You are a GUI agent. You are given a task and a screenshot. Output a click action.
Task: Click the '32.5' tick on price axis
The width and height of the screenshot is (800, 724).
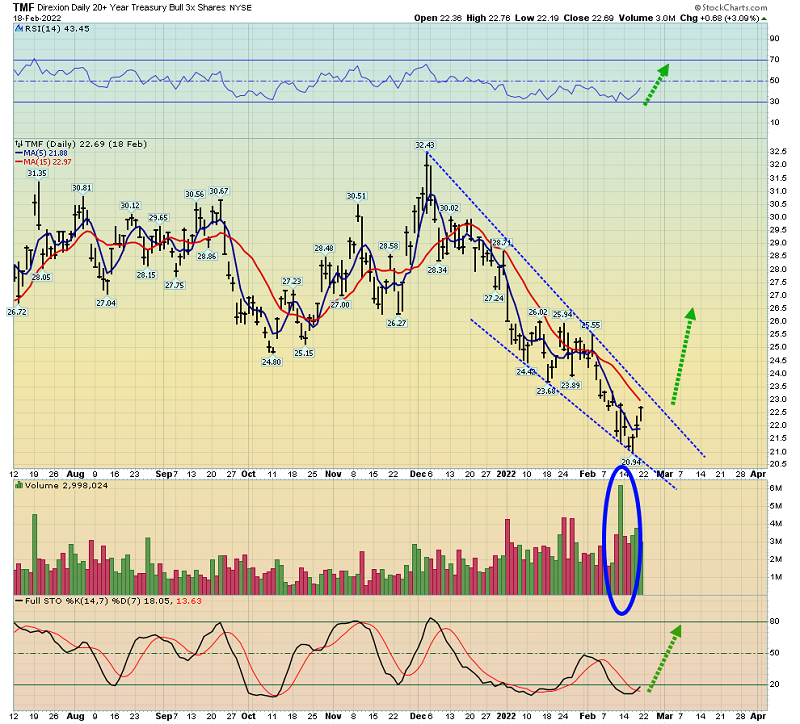(x=778, y=152)
